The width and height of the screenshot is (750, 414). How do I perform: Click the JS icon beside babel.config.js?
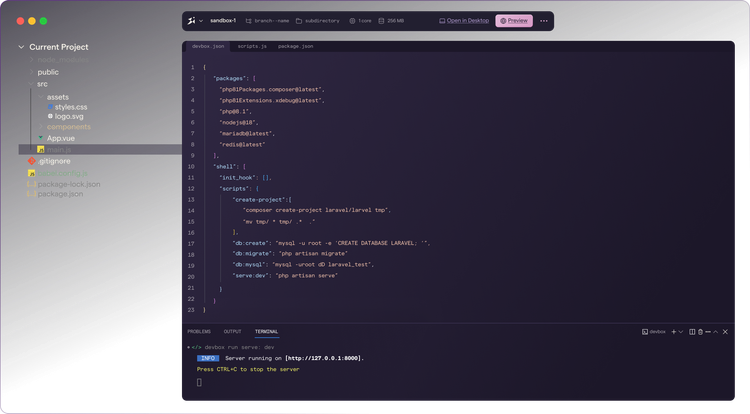[32, 173]
